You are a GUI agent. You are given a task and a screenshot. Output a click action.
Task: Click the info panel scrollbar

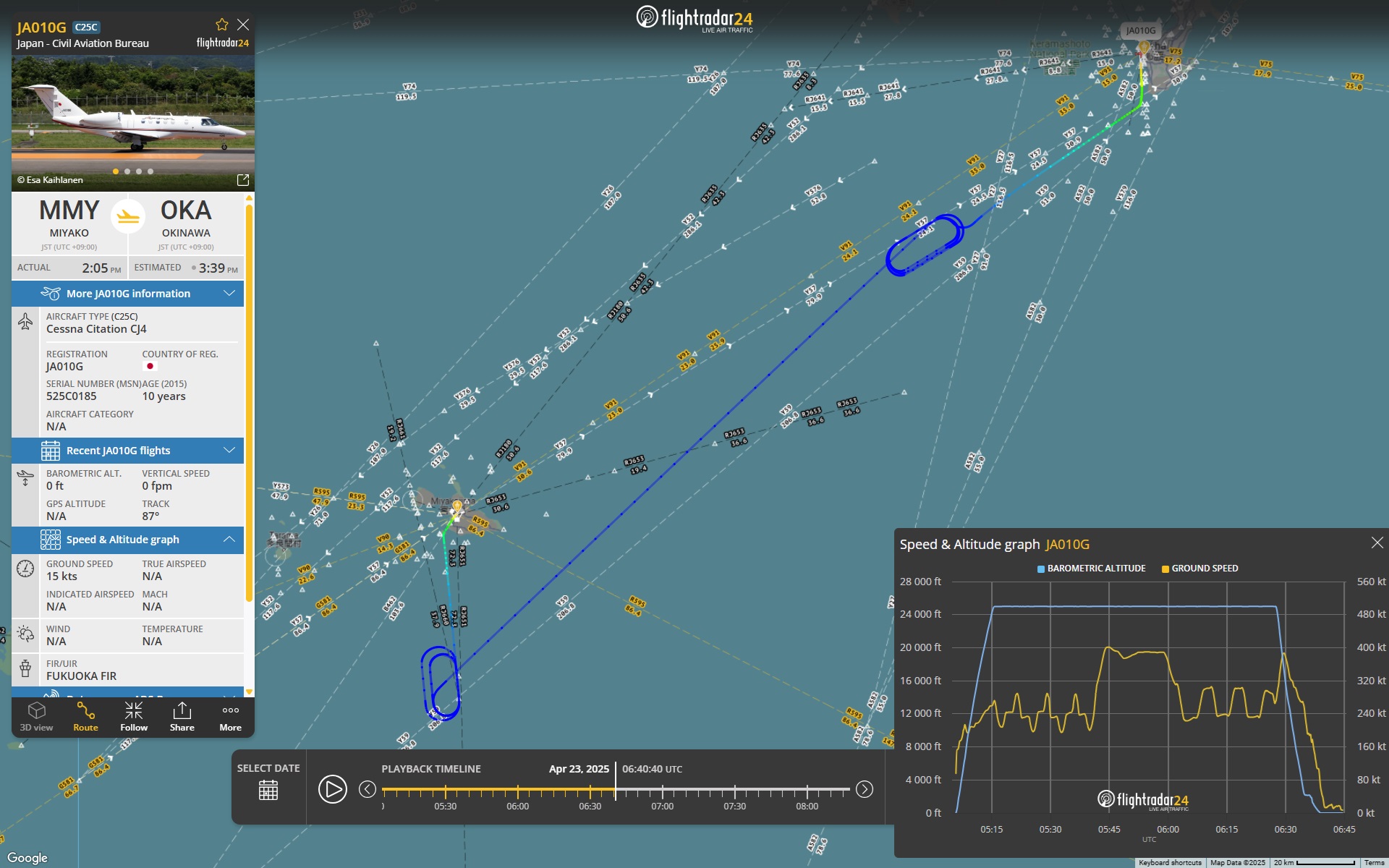[249, 401]
